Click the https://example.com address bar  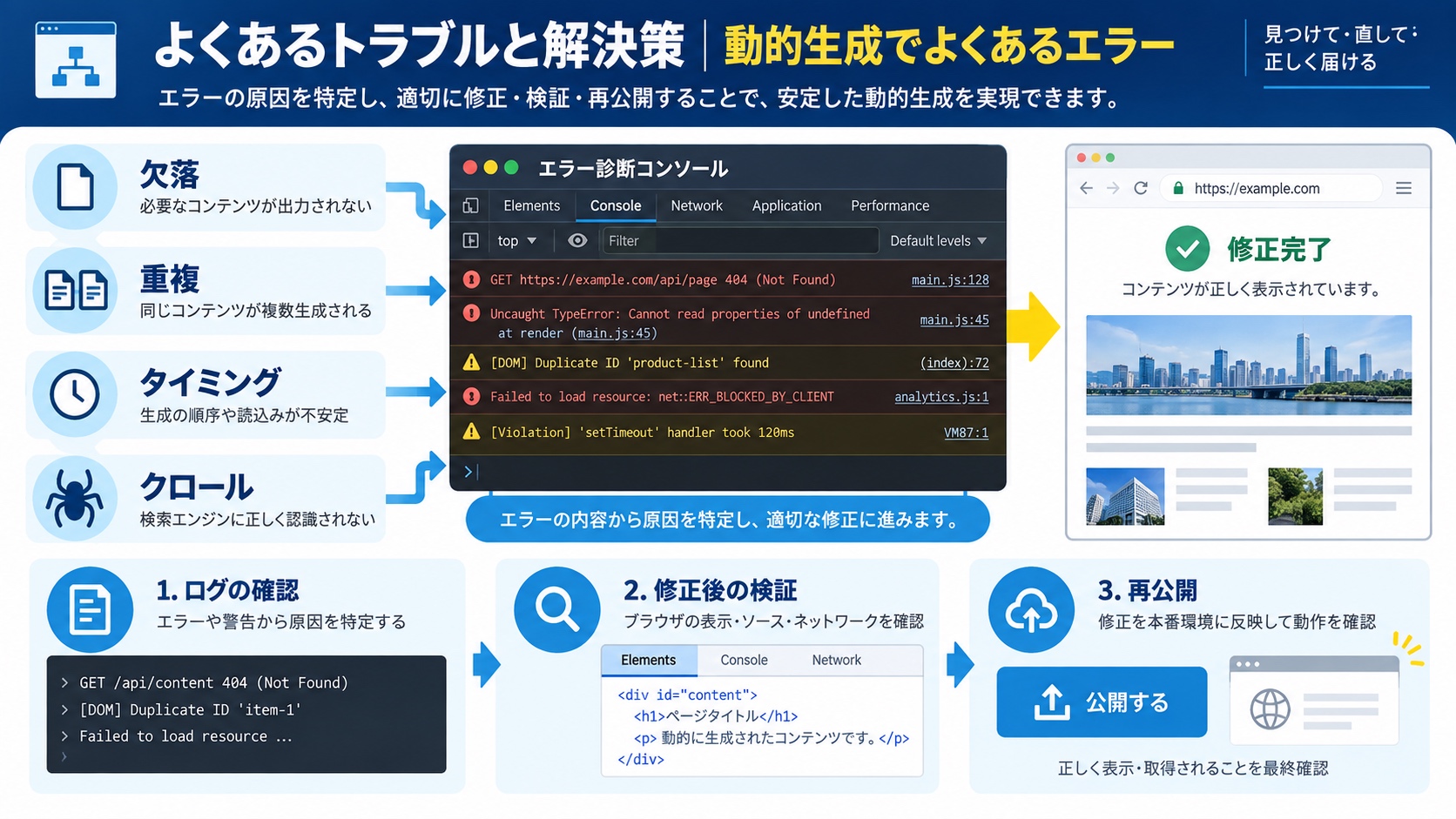1271,188
